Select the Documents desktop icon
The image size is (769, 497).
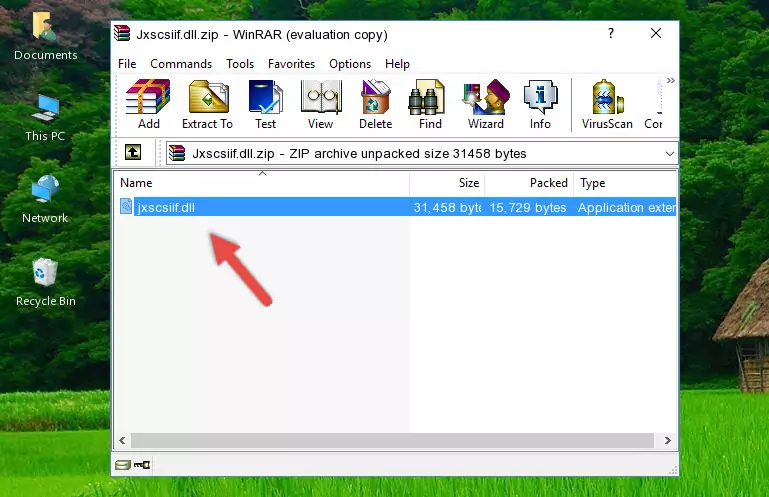click(x=46, y=36)
